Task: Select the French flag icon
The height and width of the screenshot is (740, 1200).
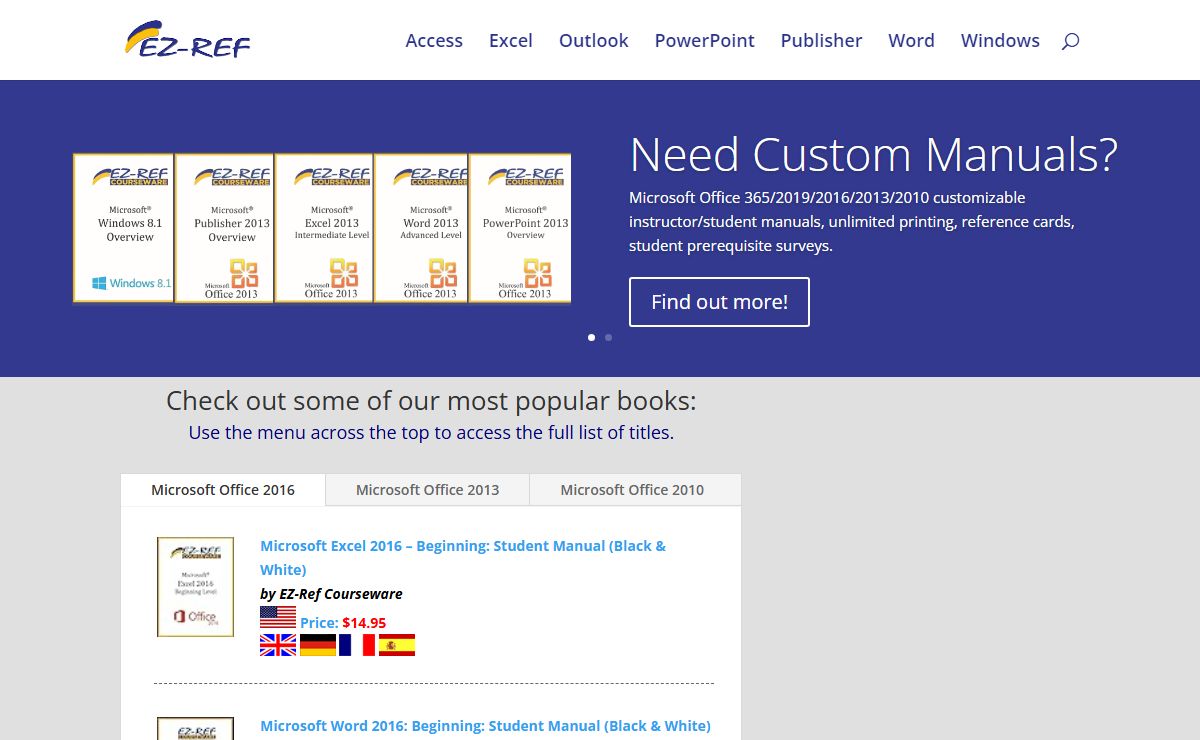Action: pyautogui.click(x=357, y=645)
